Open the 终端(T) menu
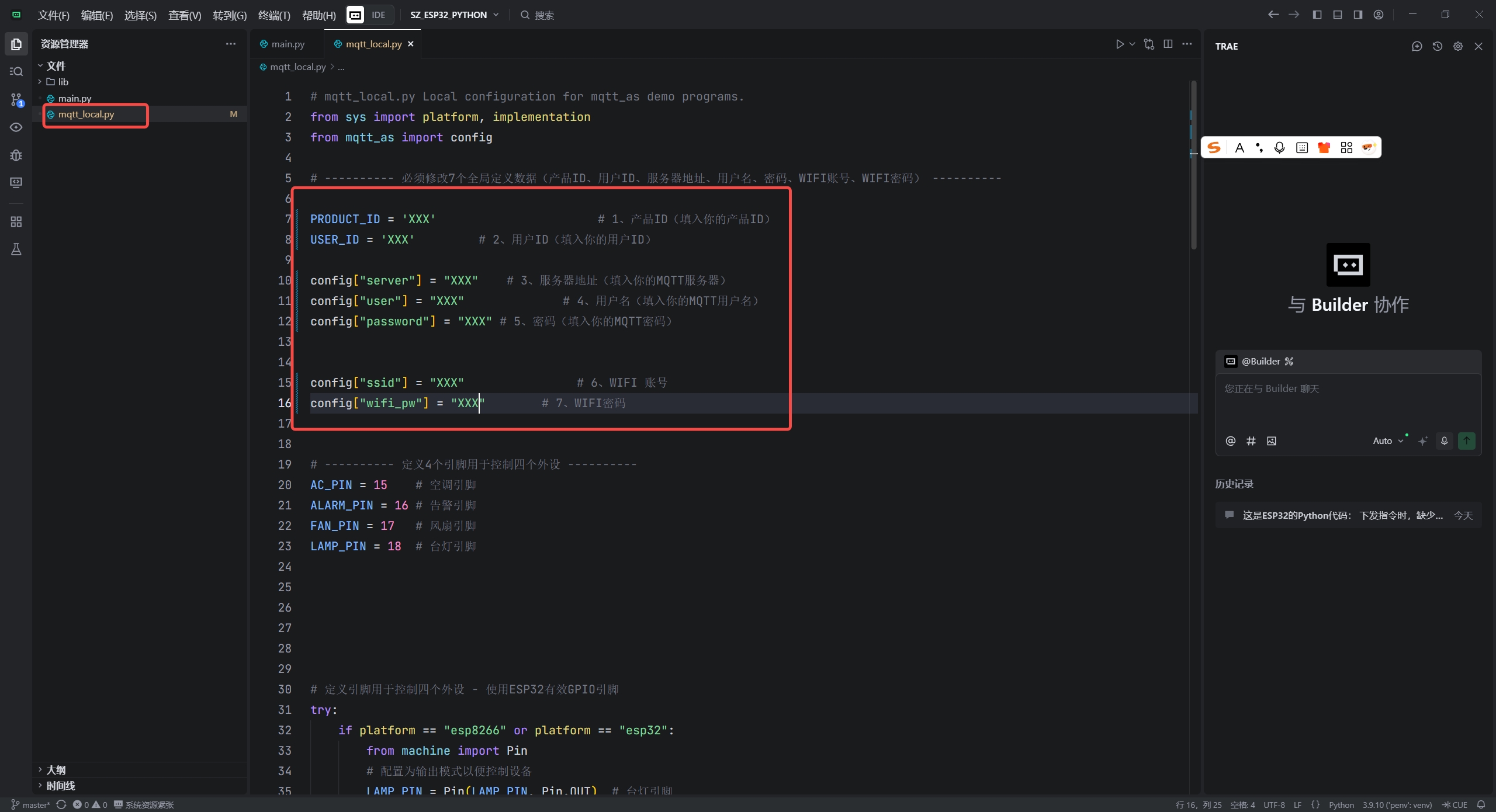Screen dimensions: 1496x812 [272, 16]
